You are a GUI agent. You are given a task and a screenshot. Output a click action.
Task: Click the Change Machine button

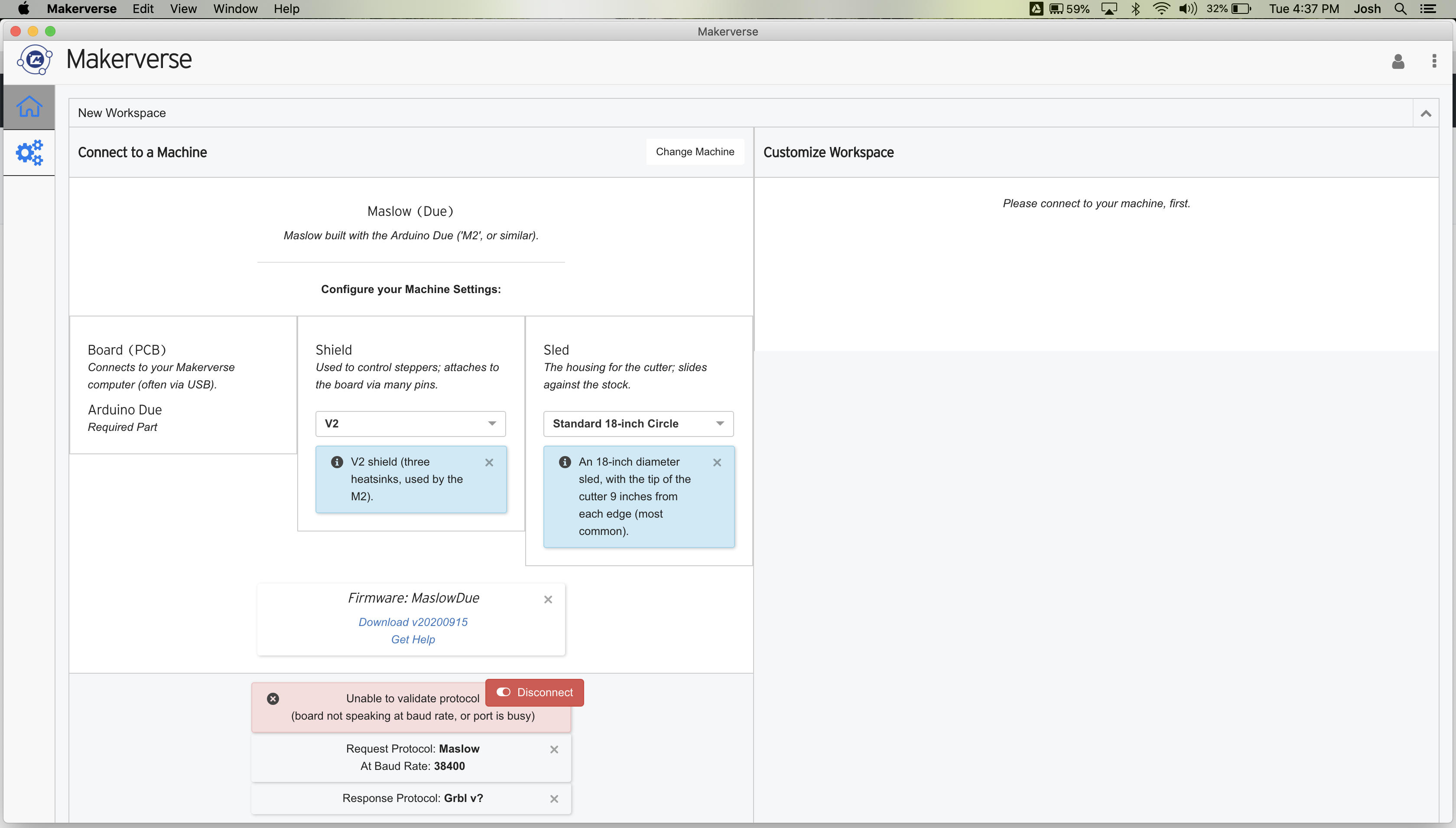695,151
